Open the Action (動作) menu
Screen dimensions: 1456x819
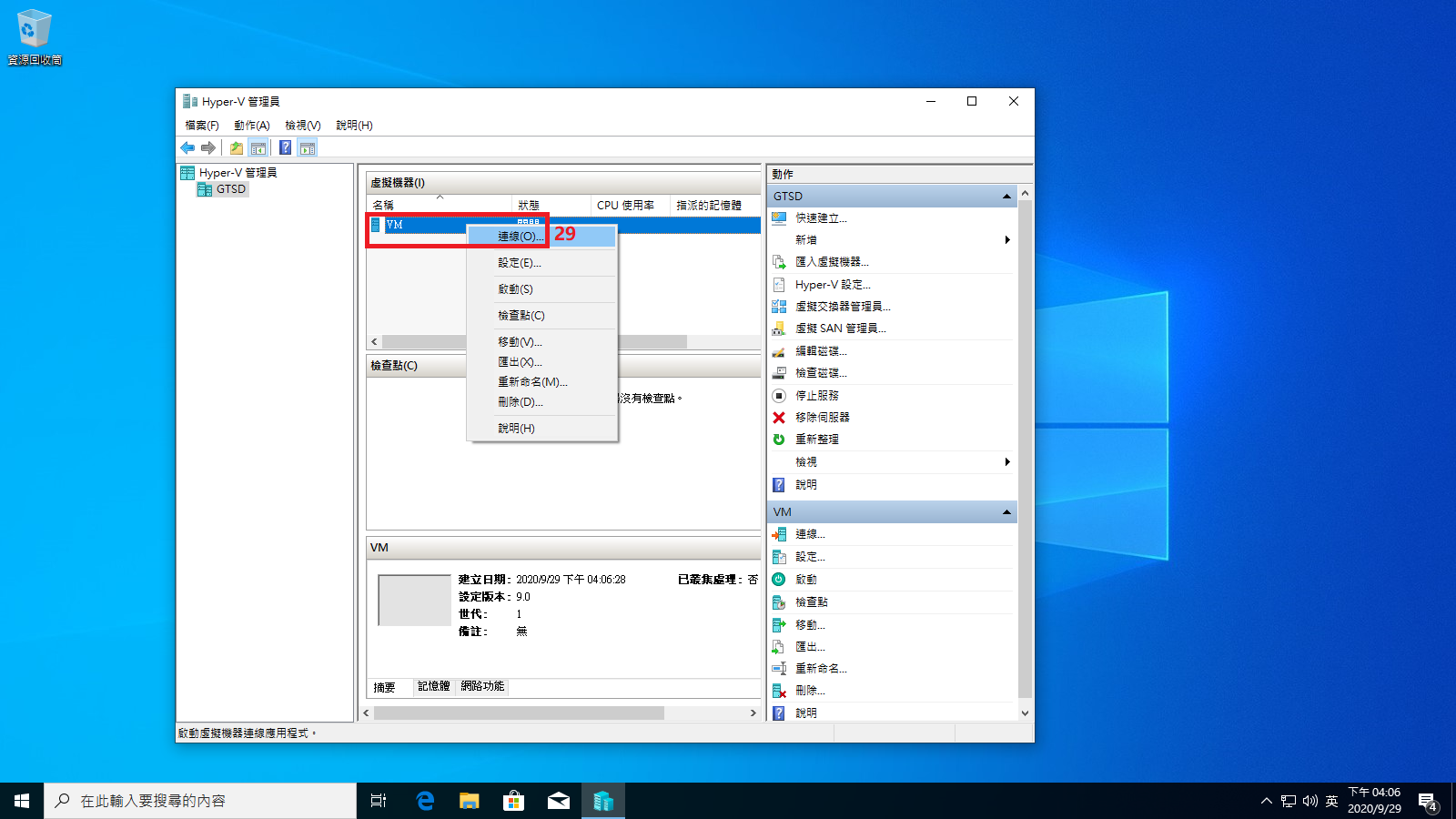pos(251,126)
